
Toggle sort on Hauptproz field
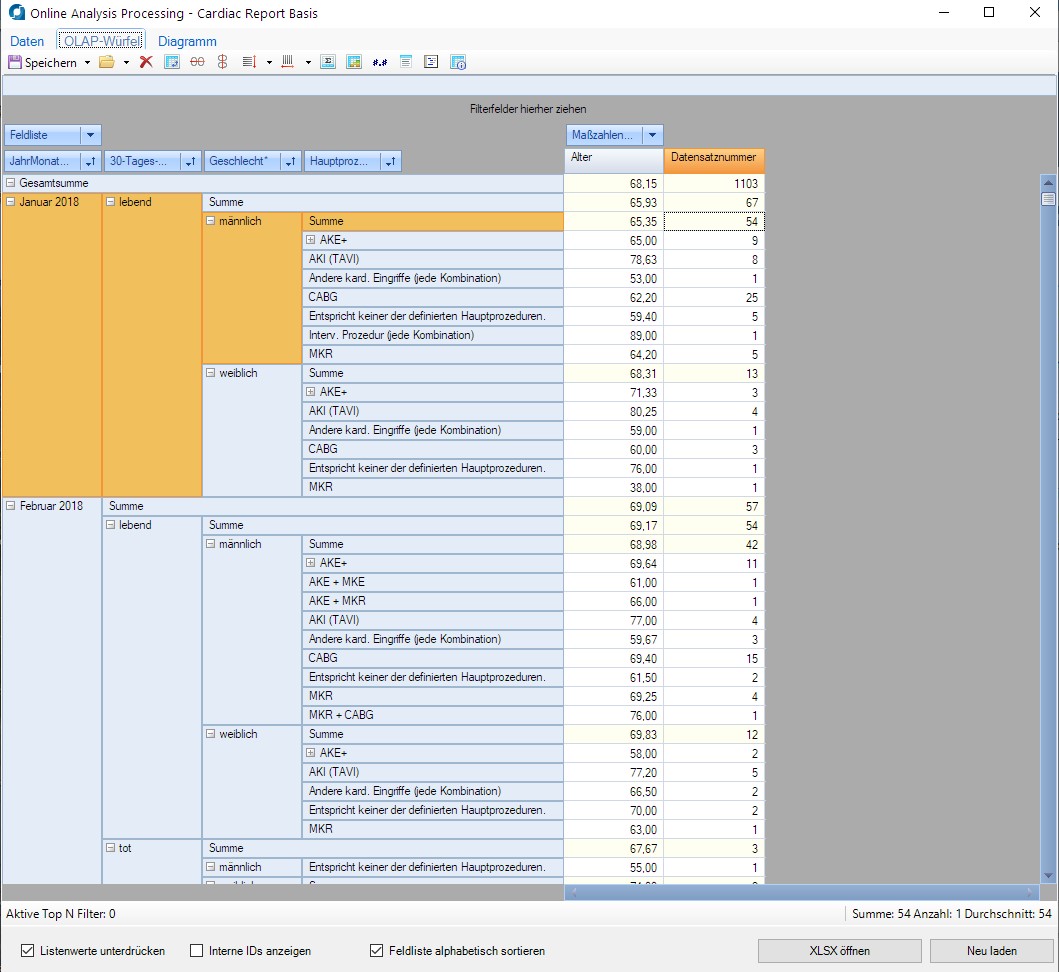(x=390, y=161)
